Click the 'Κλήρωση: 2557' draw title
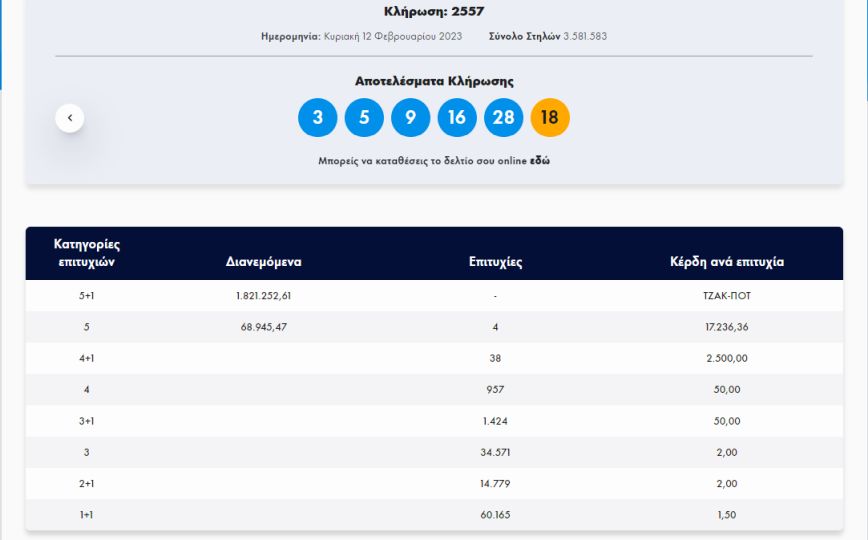 point(433,12)
